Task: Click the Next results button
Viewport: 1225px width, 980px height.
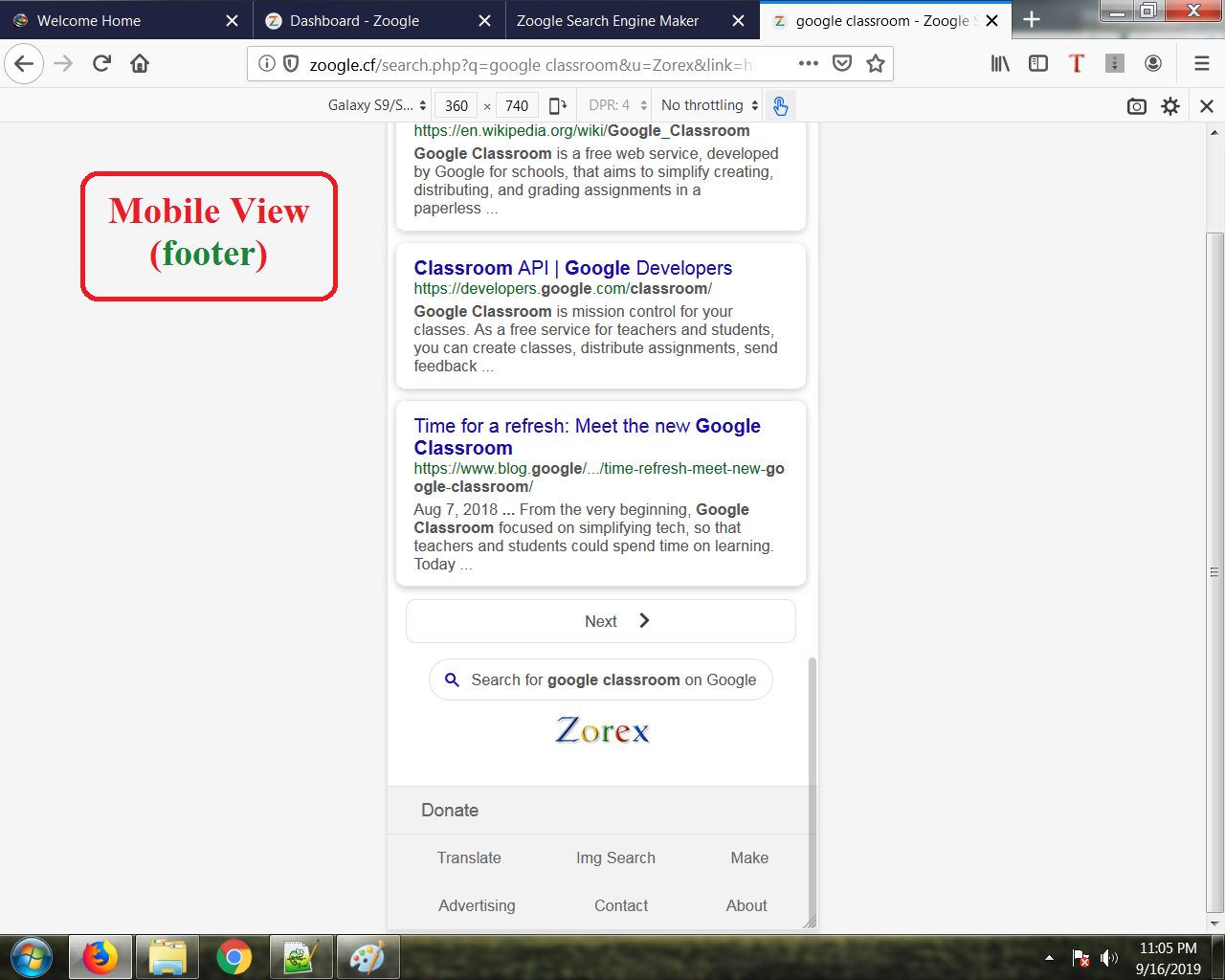Action: [601, 621]
